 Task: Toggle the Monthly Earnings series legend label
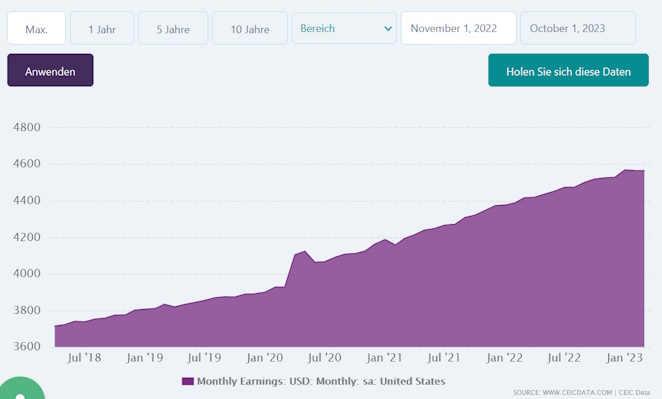coord(321,381)
